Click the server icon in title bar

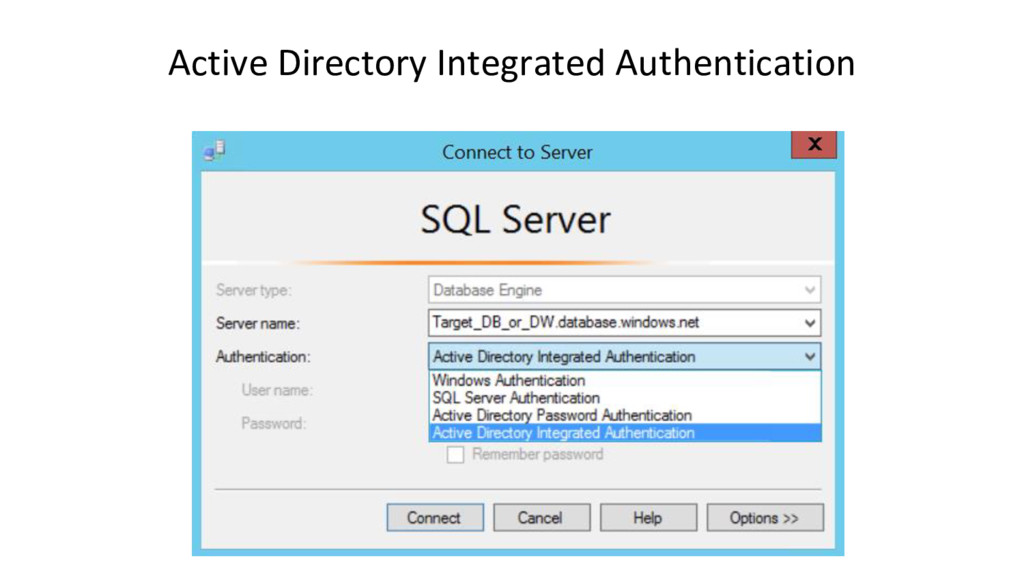point(214,151)
